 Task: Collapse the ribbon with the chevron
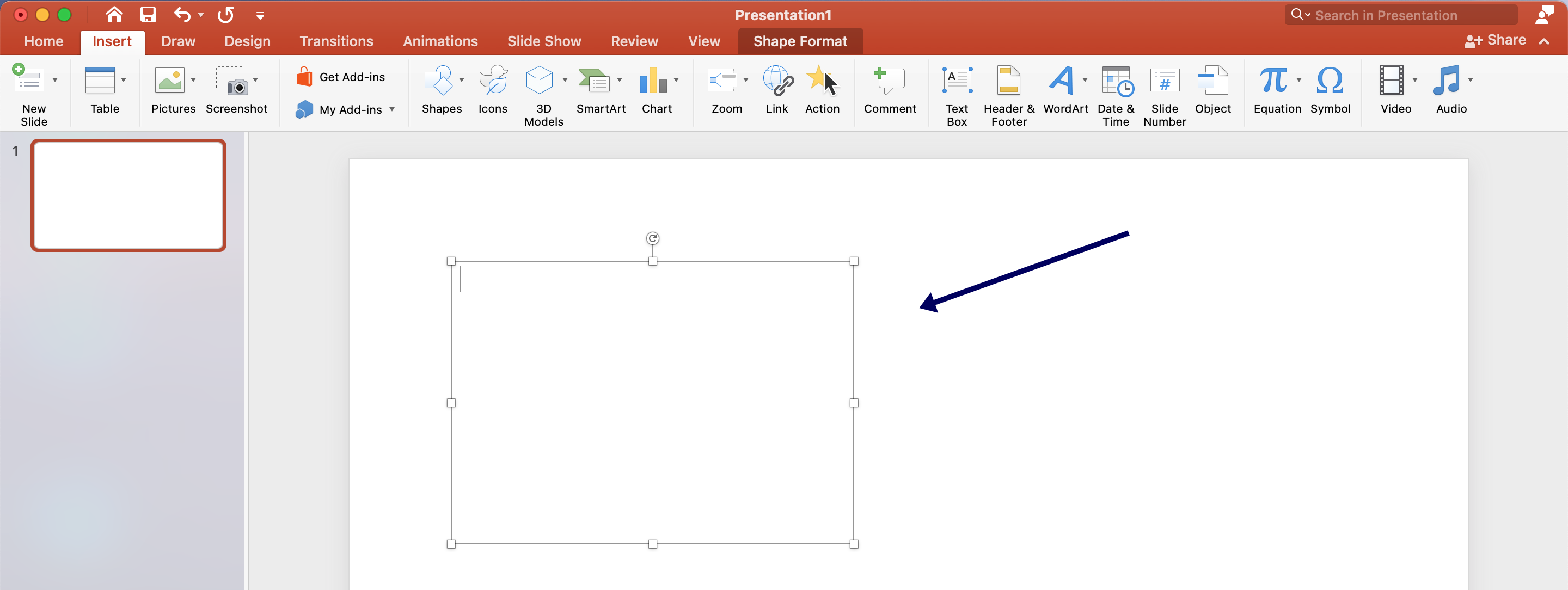point(1544,41)
